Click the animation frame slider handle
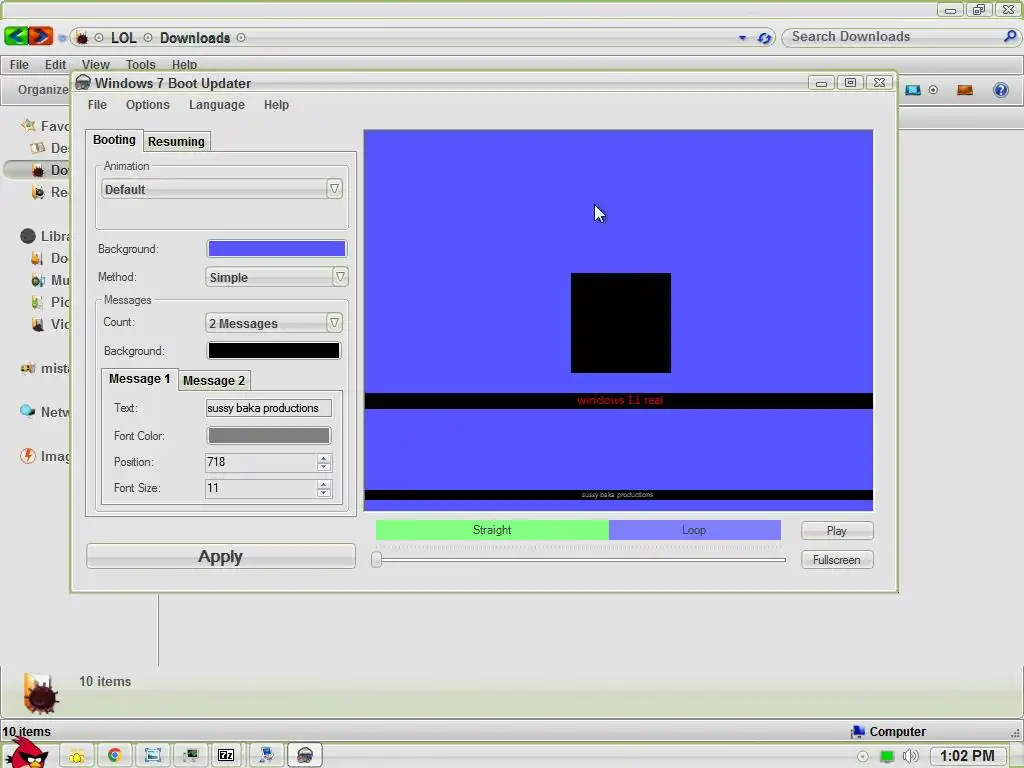The image size is (1024, 768). click(x=376, y=560)
